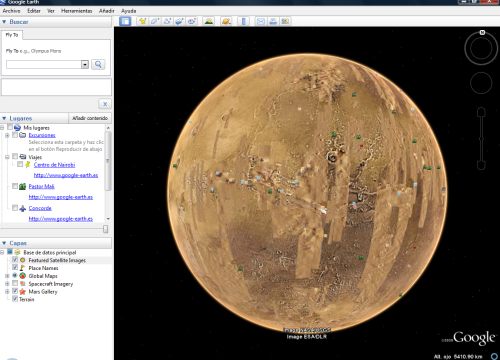Toggle the sidebar panel toolbar button

click(125, 21)
